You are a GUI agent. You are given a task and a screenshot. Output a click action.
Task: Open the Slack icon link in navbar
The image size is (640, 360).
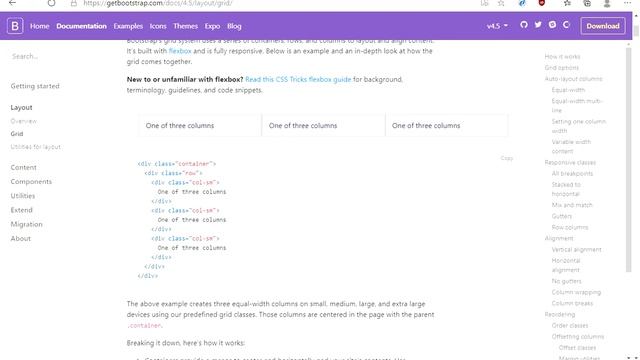click(552, 25)
